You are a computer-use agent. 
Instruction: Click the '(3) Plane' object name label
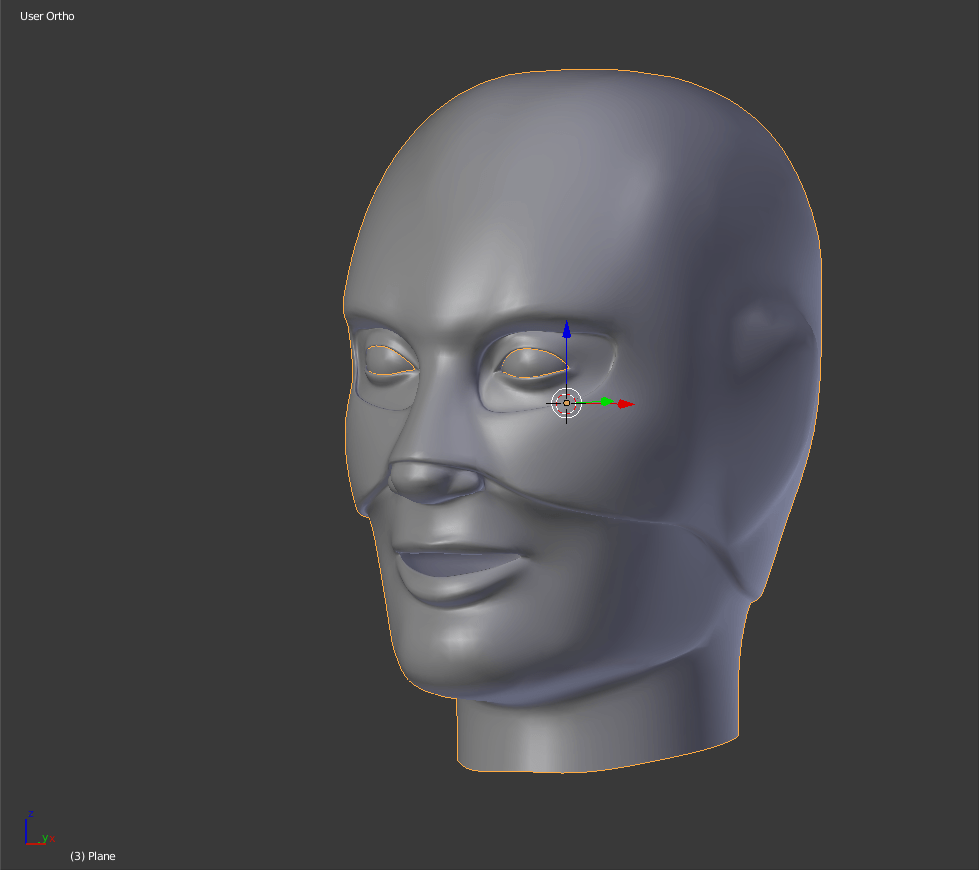[92, 856]
